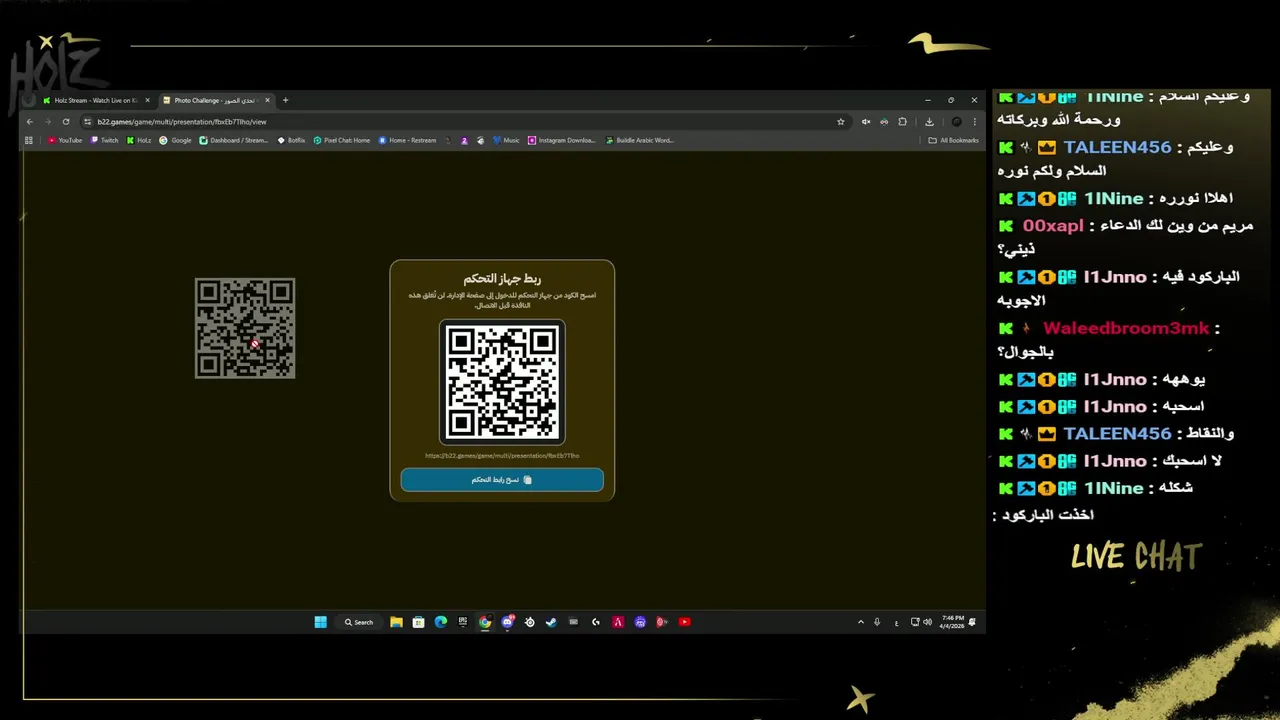Click Waleedbroom3mk username in chat
The height and width of the screenshot is (720, 1280).
(1126, 329)
